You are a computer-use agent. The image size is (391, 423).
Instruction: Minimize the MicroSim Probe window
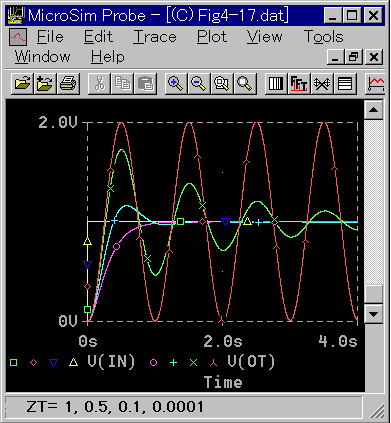(333, 15)
